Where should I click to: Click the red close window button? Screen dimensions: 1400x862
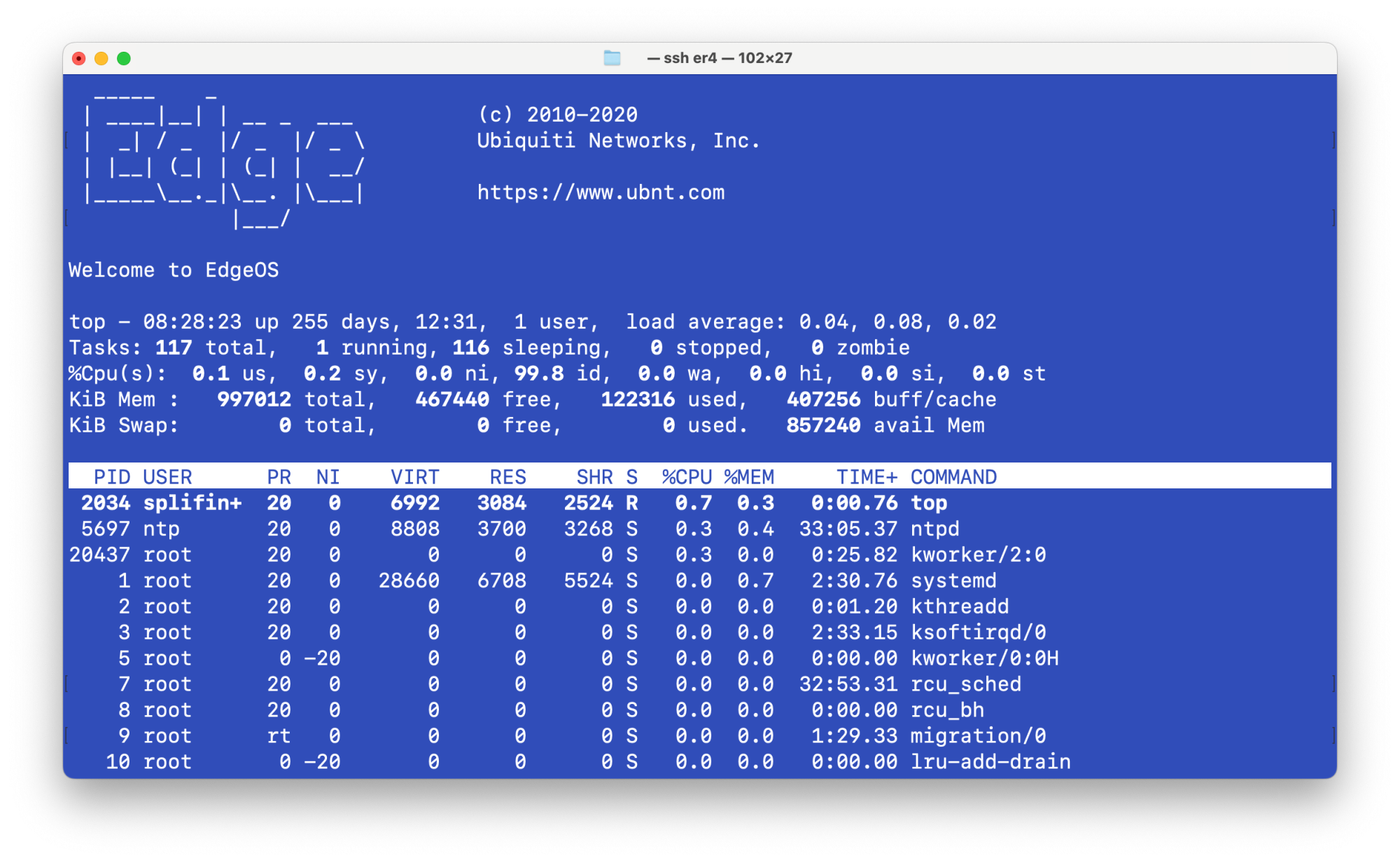pos(79,59)
